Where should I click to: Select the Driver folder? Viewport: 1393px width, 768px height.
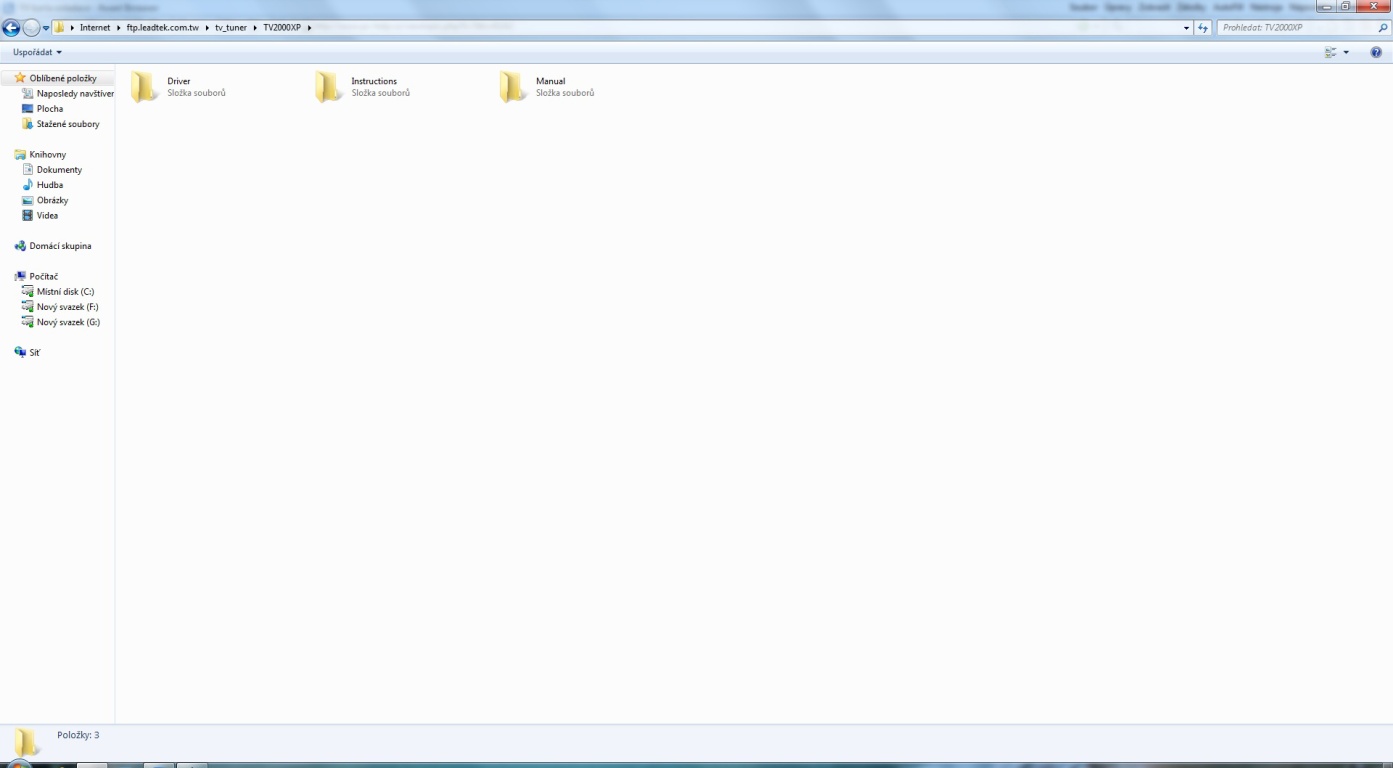[179, 87]
